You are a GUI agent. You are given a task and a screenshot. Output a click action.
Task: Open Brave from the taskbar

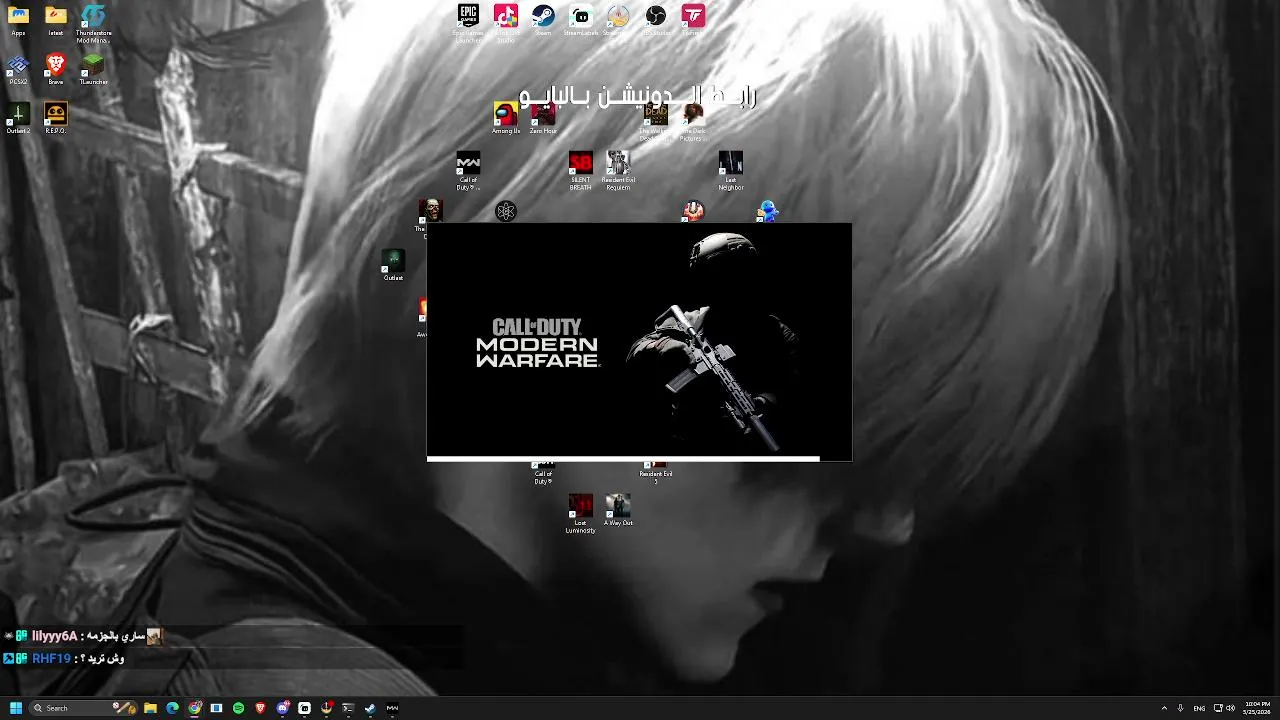pos(260,708)
